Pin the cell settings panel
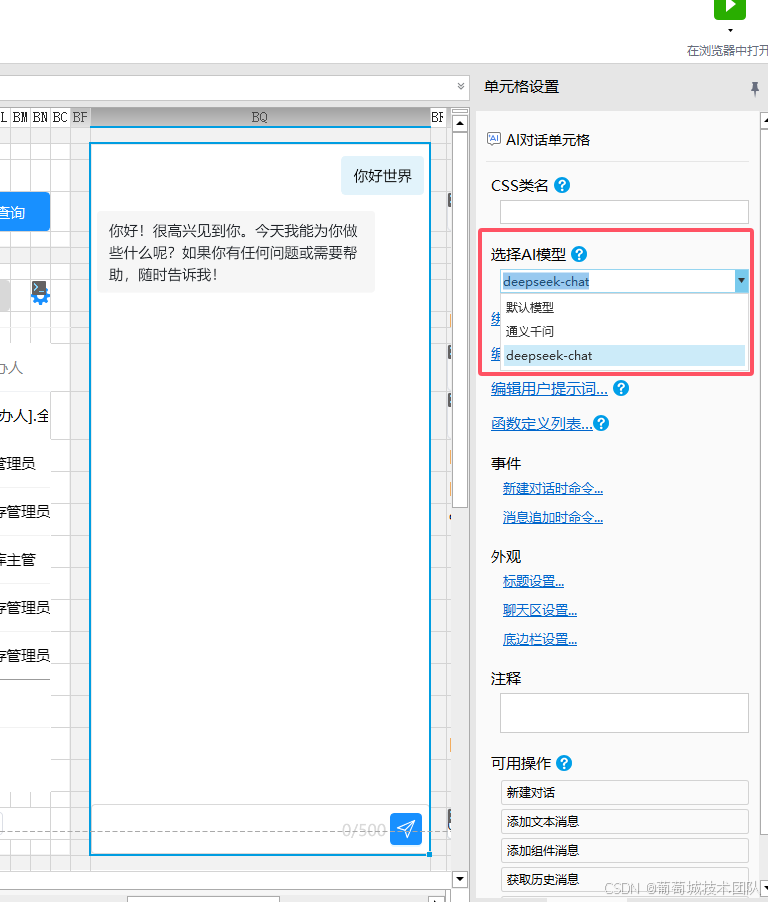This screenshot has width=768, height=902. 755,89
